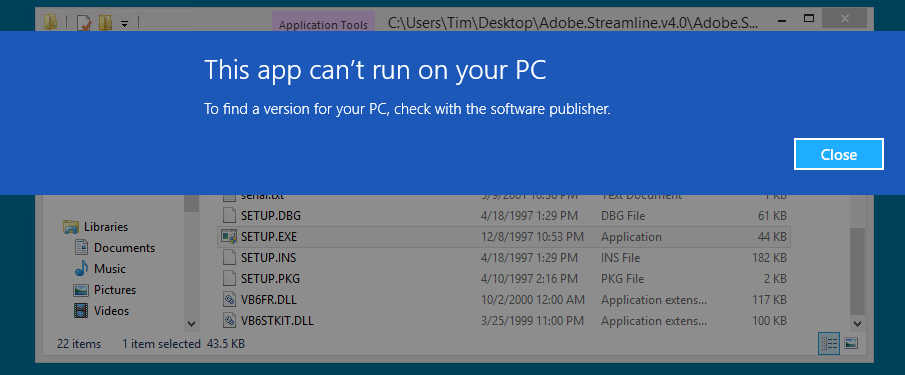Click the Properties icon in quick access toolbar
Image resolution: width=905 pixels, height=375 pixels.
click(x=84, y=22)
